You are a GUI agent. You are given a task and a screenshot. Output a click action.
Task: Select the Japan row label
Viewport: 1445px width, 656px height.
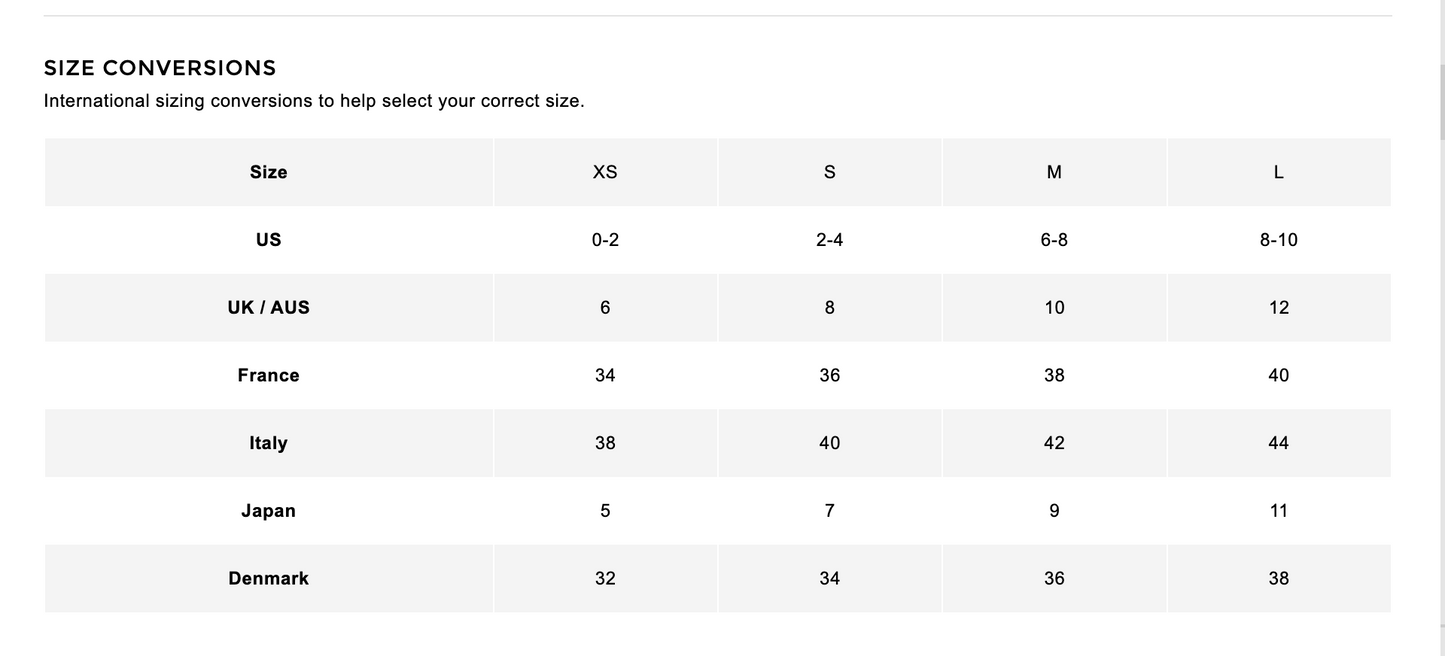tap(268, 511)
